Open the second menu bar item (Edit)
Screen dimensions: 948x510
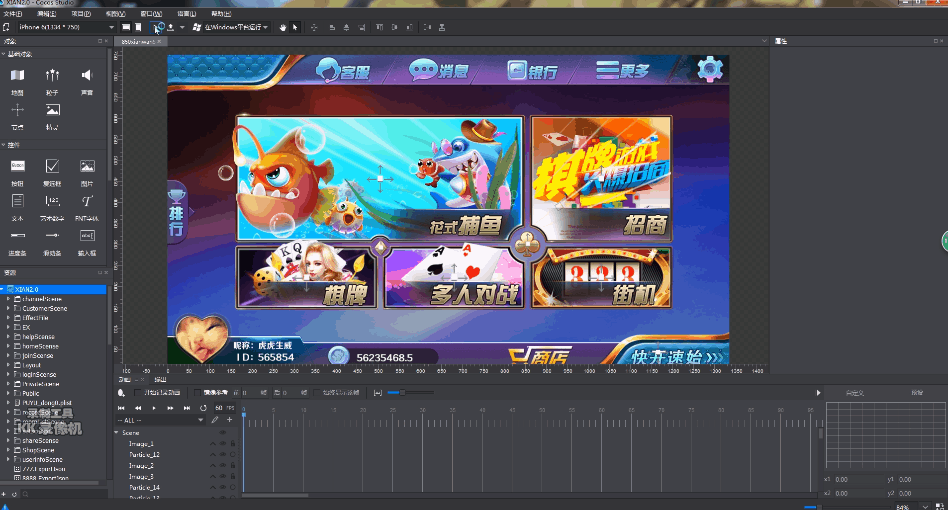(47, 13)
